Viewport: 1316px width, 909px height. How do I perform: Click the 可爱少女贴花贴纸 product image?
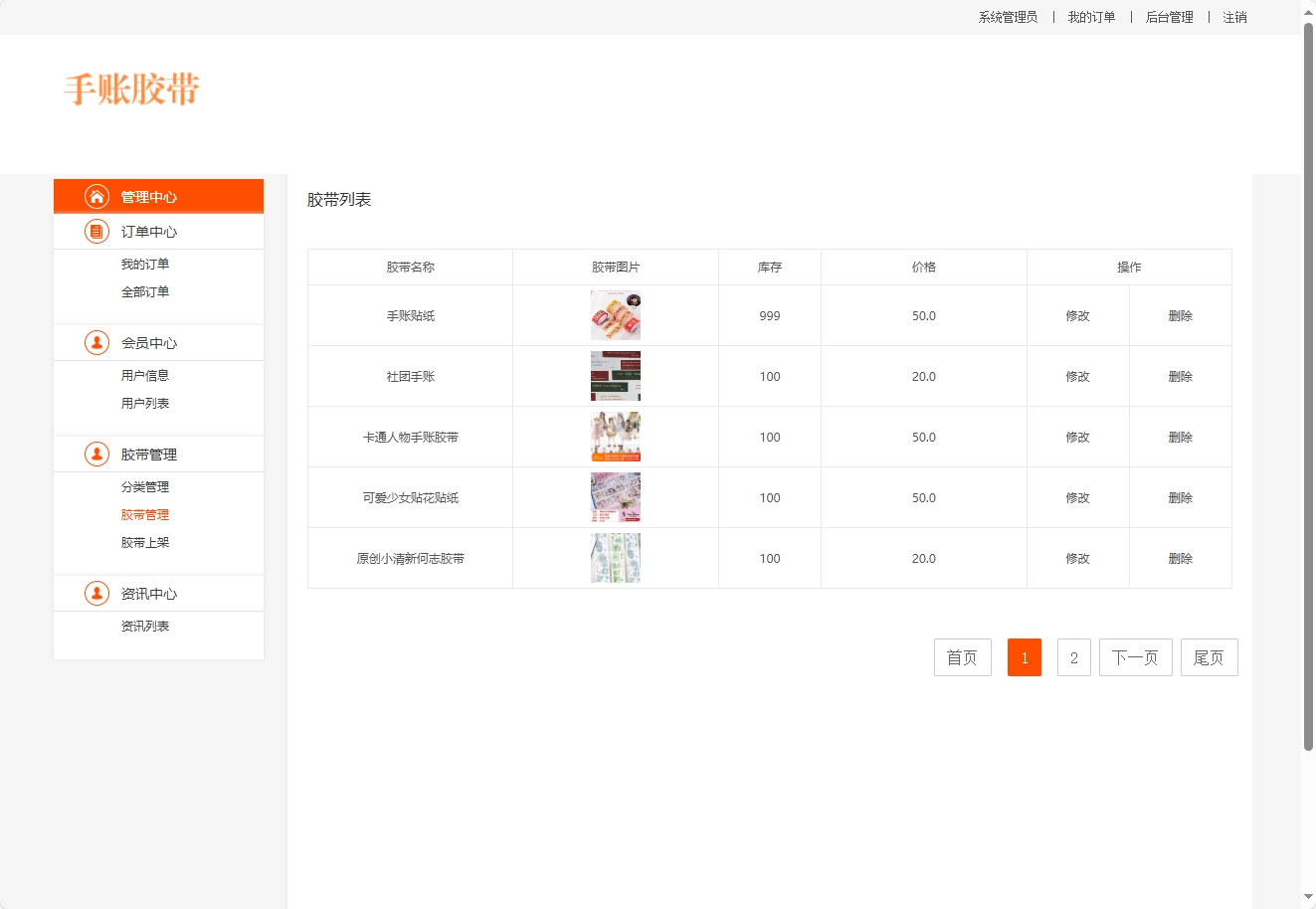[615, 497]
